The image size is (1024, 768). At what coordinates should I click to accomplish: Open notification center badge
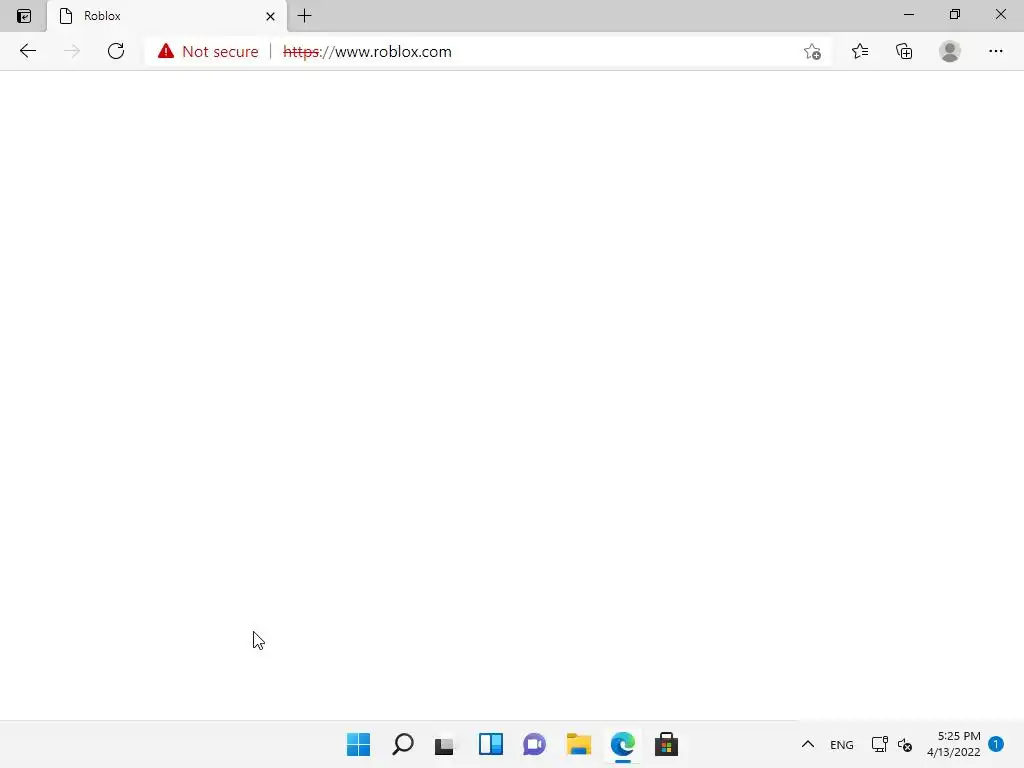pos(996,744)
